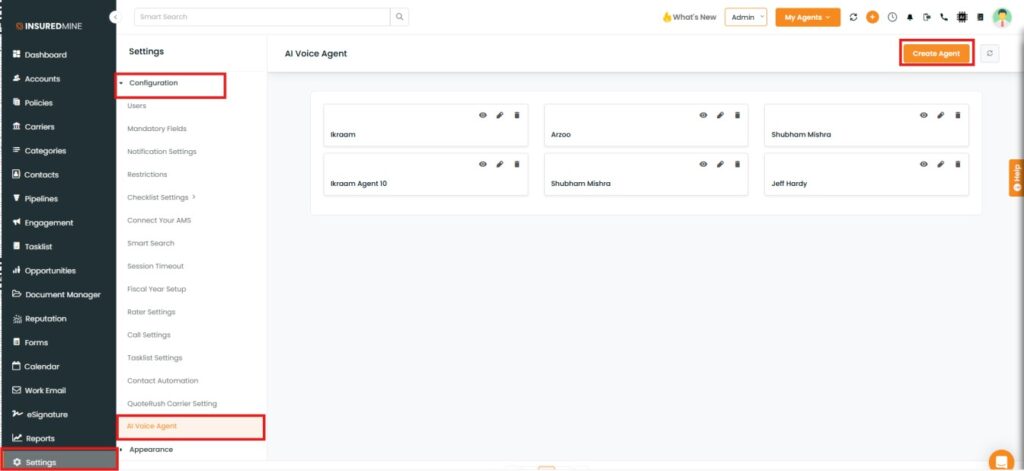This screenshot has width=1024, height=471.
Task: Open Pipelines in the left sidebar
Action: coord(41,199)
